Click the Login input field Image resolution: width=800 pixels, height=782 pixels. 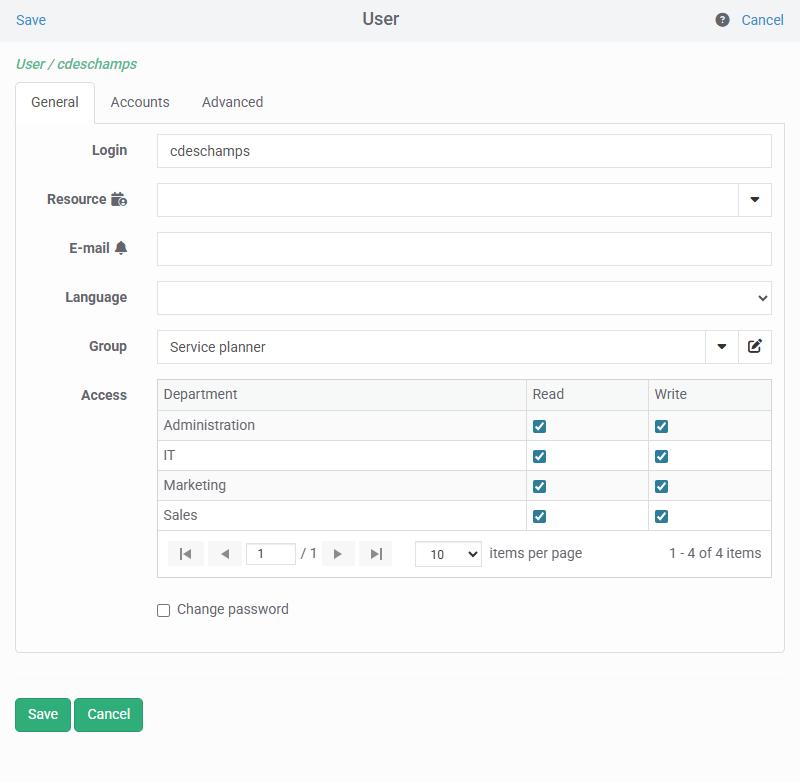[x=464, y=151]
